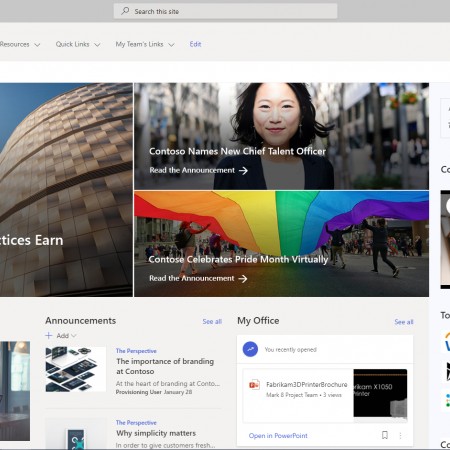Expand the Add dropdown chevron
The width and height of the screenshot is (450, 450).
74,336
